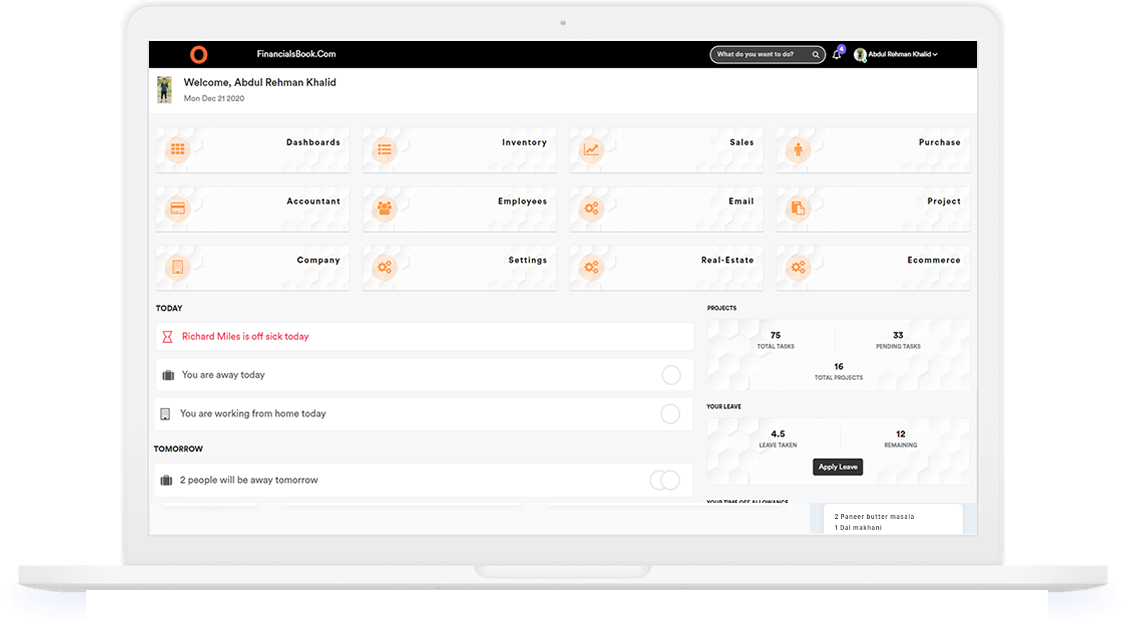Image resolution: width=1126 pixels, height=630 pixels.
Task: Click the 75 Total Tasks stat
Action: [x=776, y=341]
